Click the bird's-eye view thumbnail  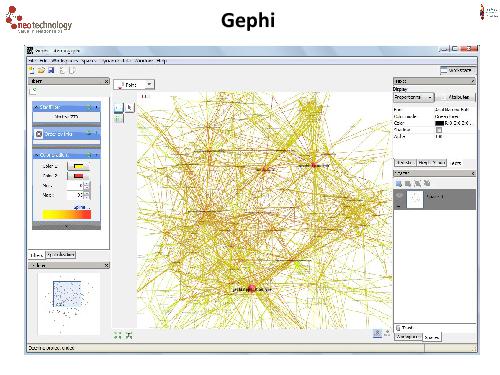(x=69, y=304)
